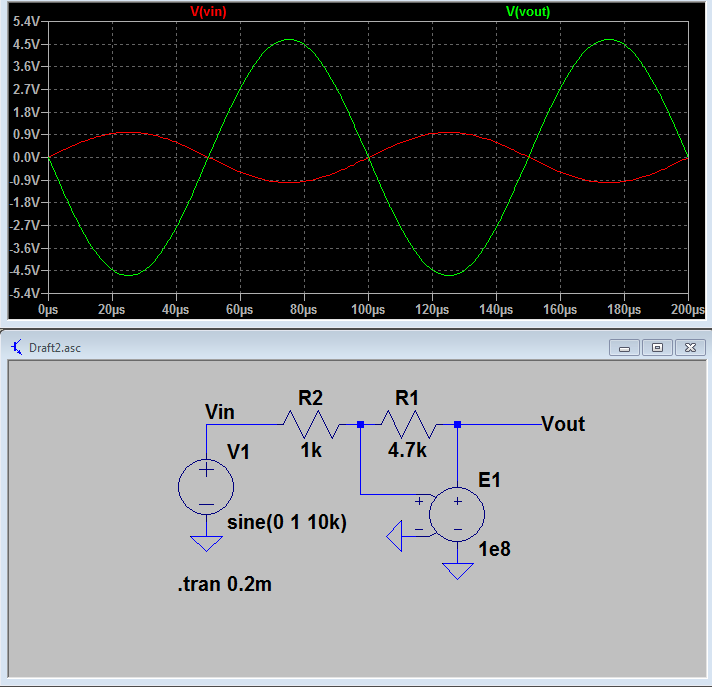
Task: Click the 100µs time axis label
Action: click(x=368, y=310)
